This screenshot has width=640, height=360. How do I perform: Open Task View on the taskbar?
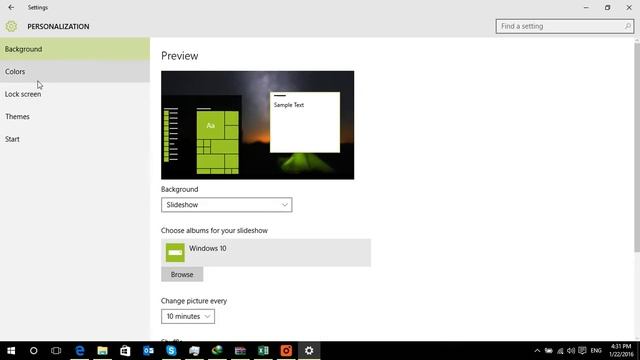56,351
